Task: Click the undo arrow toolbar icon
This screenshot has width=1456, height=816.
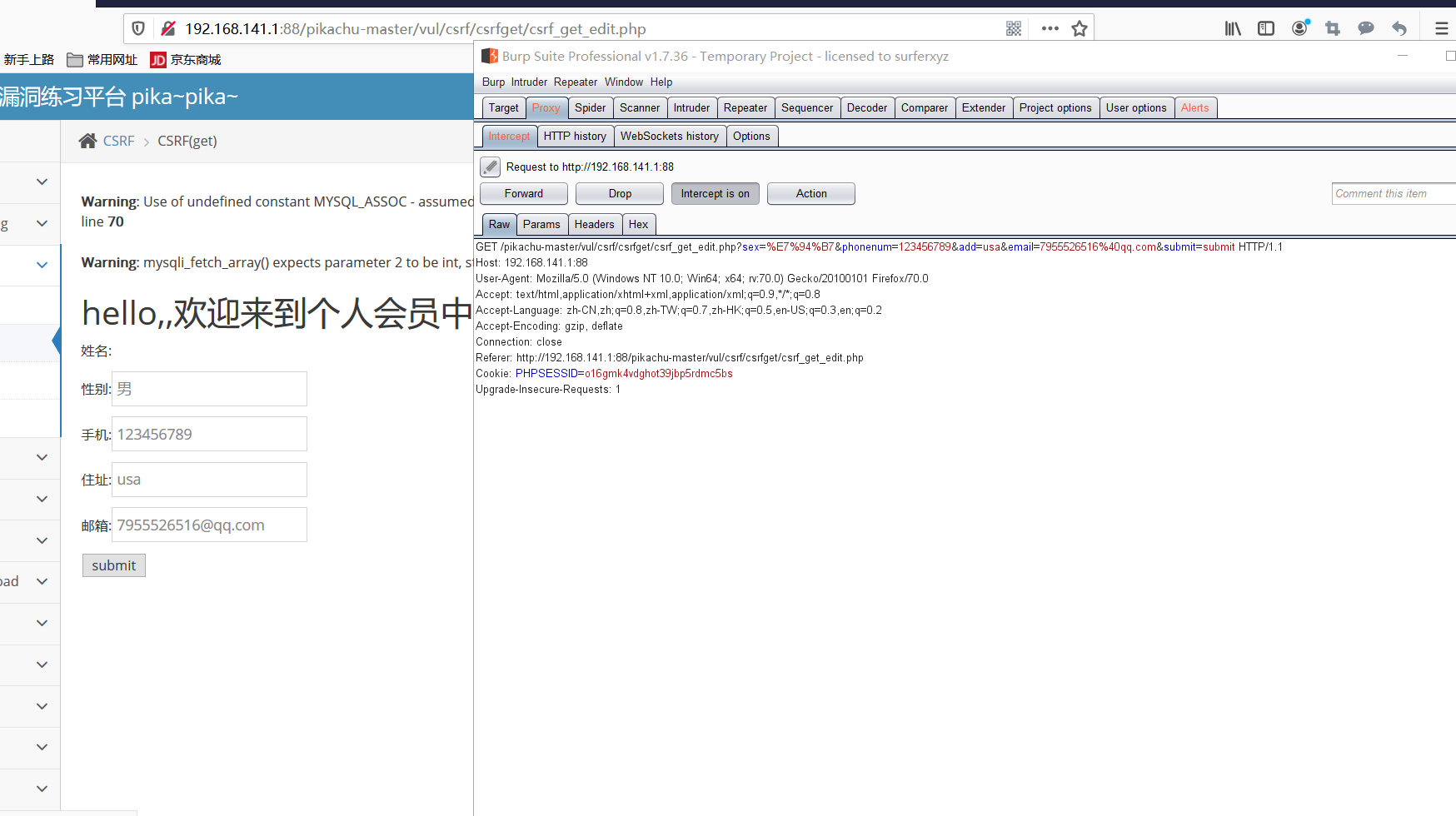Action: point(1399,29)
